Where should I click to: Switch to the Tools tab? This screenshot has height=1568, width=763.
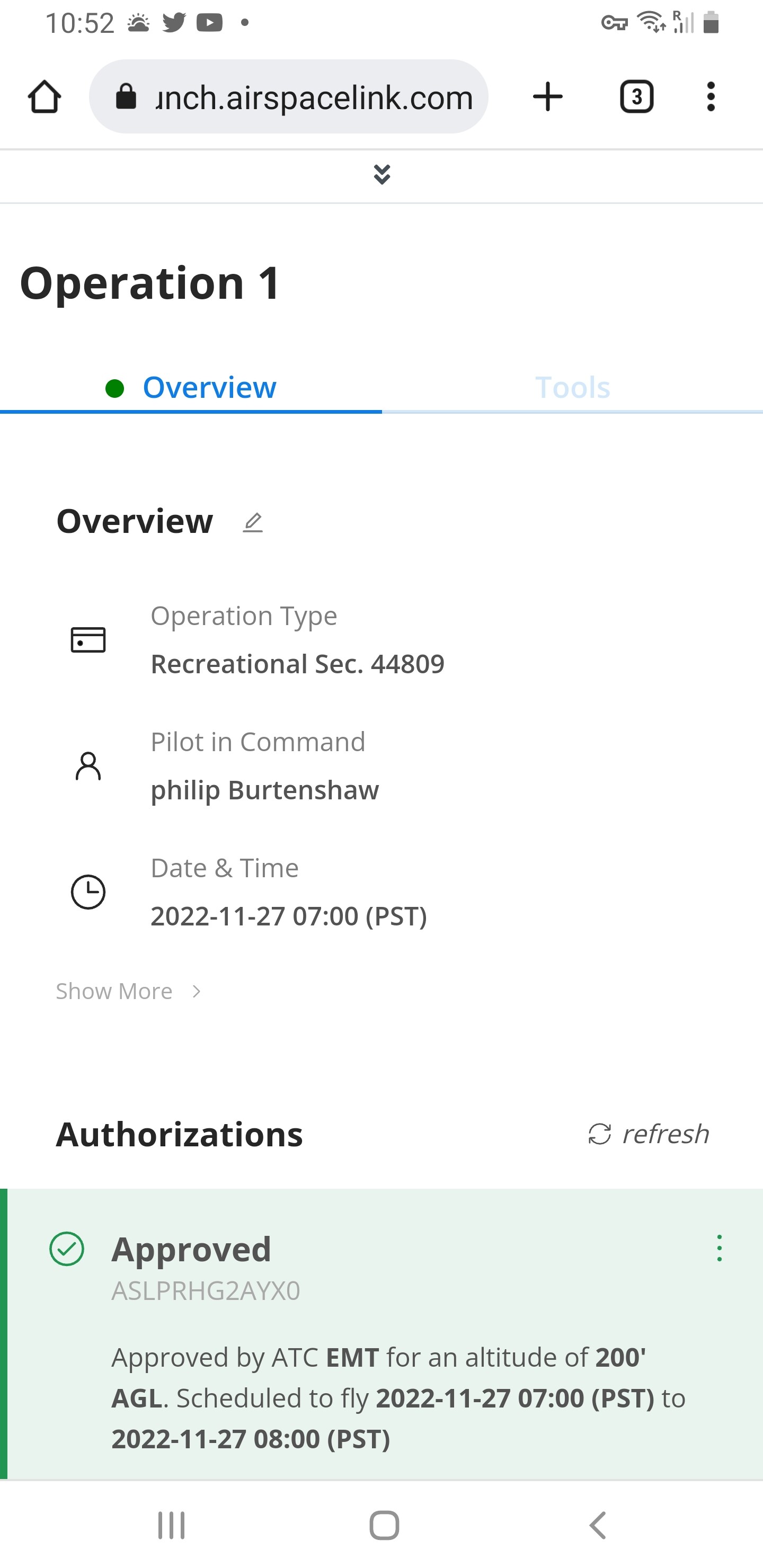click(x=572, y=388)
